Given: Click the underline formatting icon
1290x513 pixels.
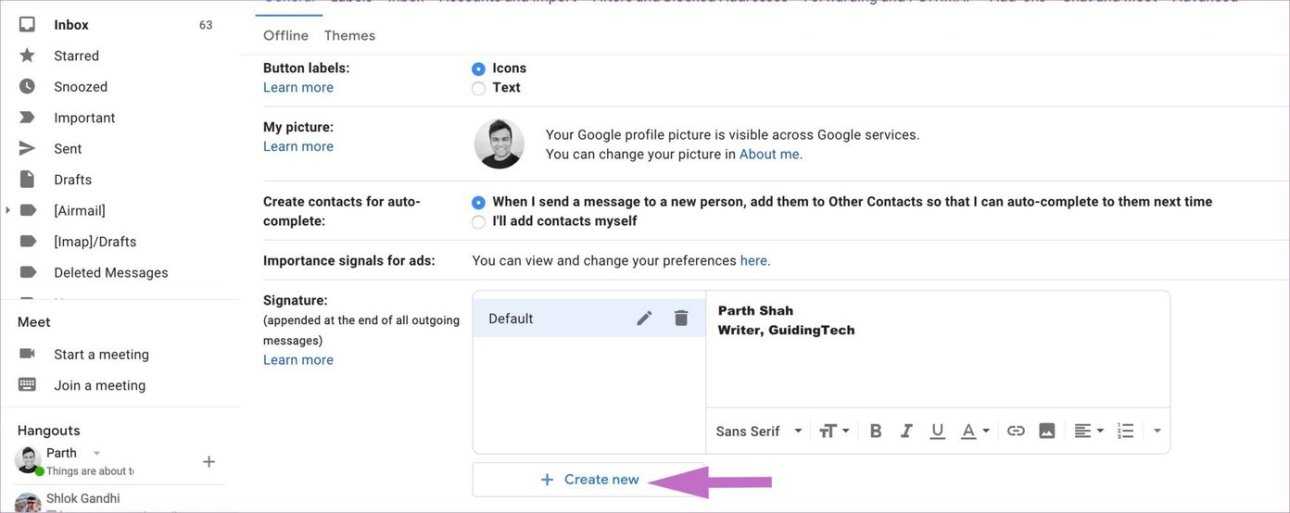Looking at the screenshot, I should click(937, 431).
